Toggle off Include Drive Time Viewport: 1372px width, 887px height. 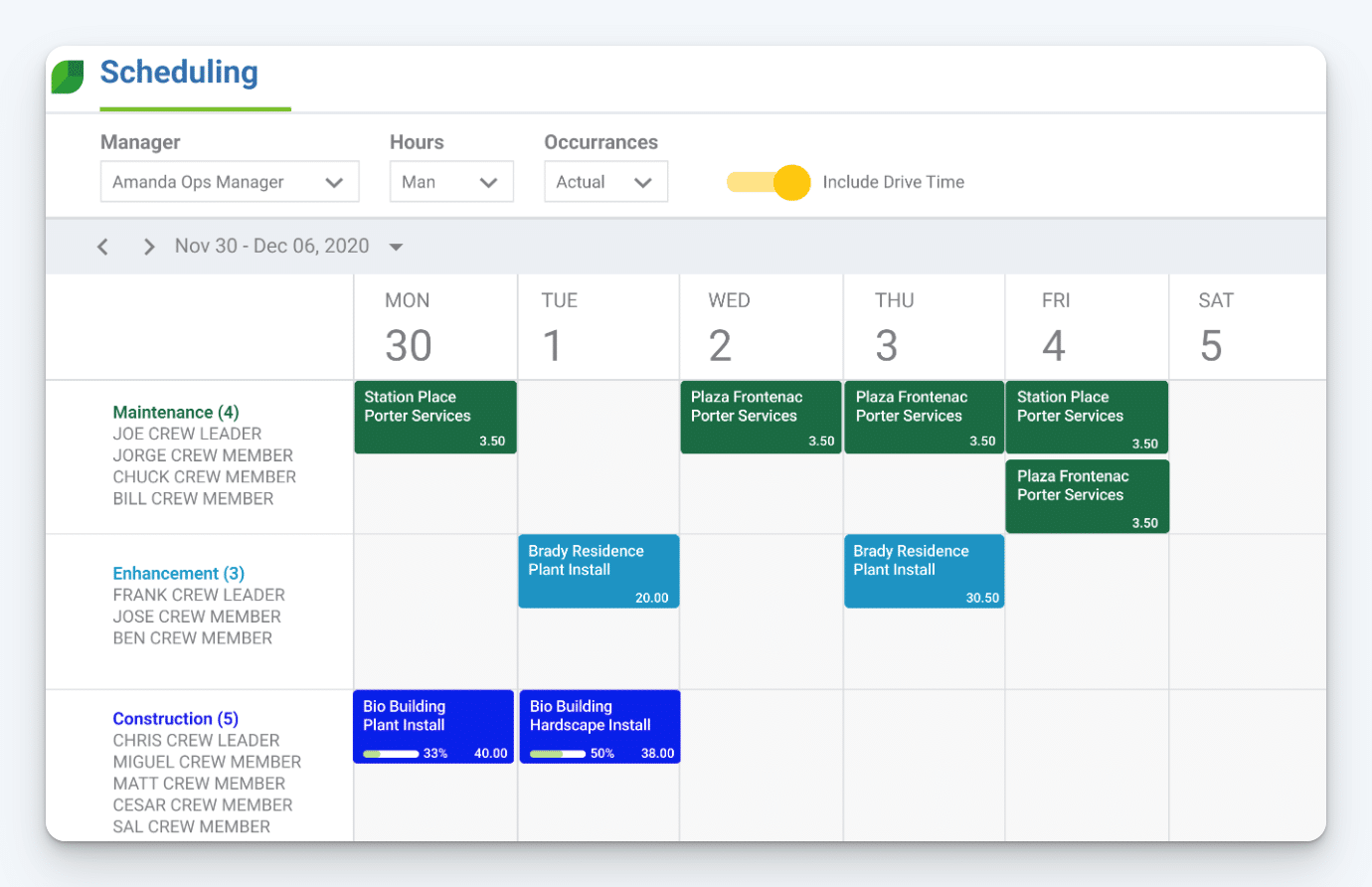pos(768,182)
